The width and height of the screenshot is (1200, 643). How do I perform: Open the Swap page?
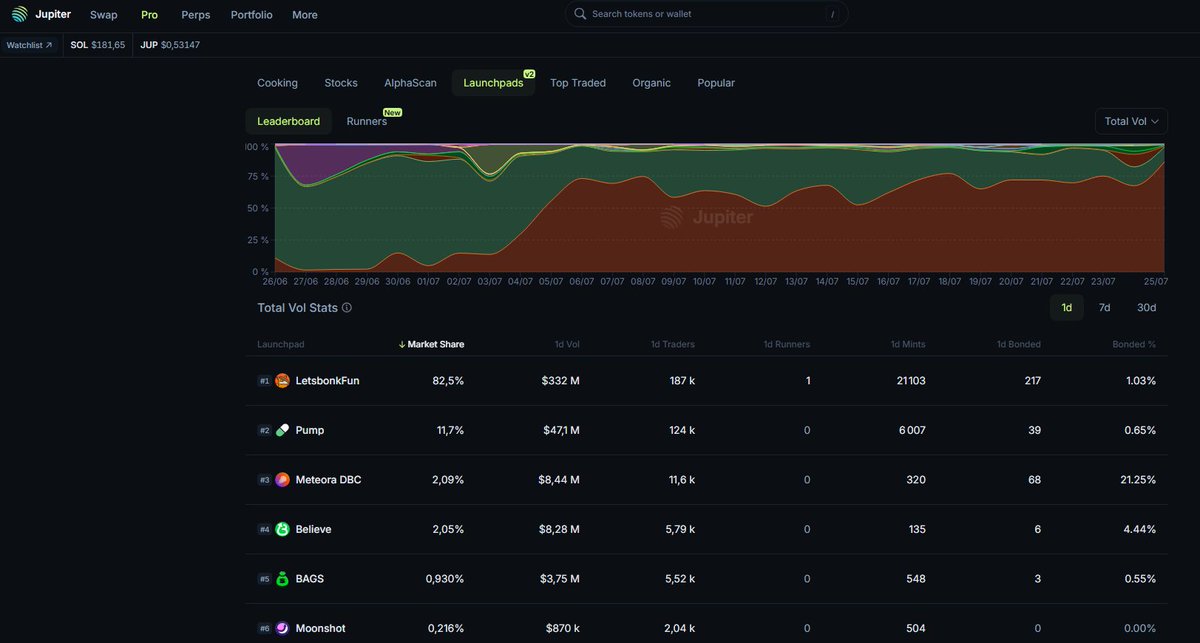[x=103, y=15]
